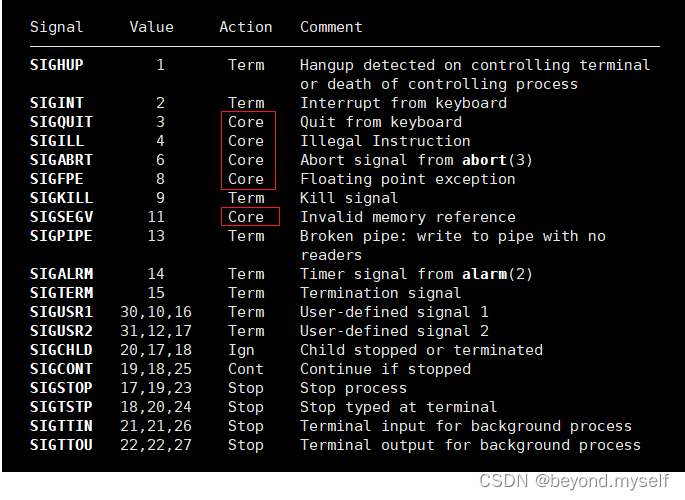
Task: Select the SIGTTIN signal name
Action: click(61, 426)
